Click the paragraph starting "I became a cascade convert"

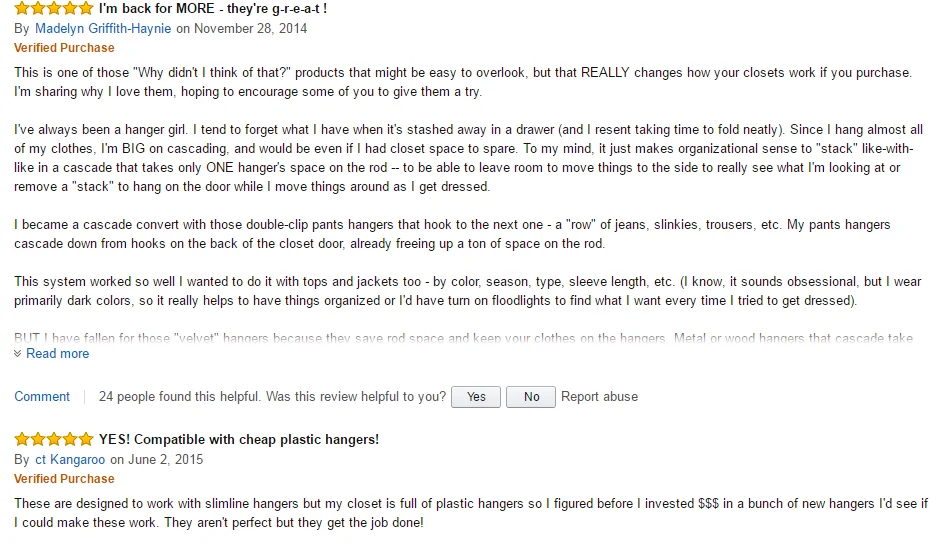[x=452, y=234]
